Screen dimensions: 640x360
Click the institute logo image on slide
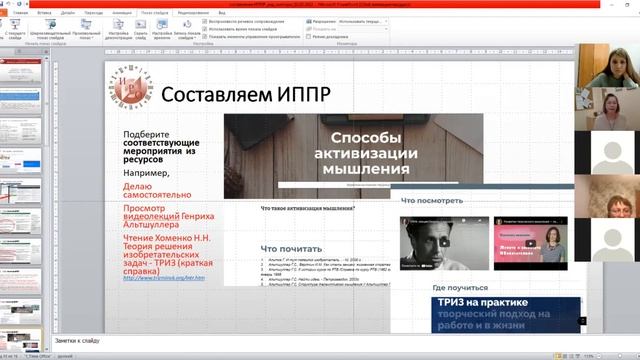pos(131,87)
